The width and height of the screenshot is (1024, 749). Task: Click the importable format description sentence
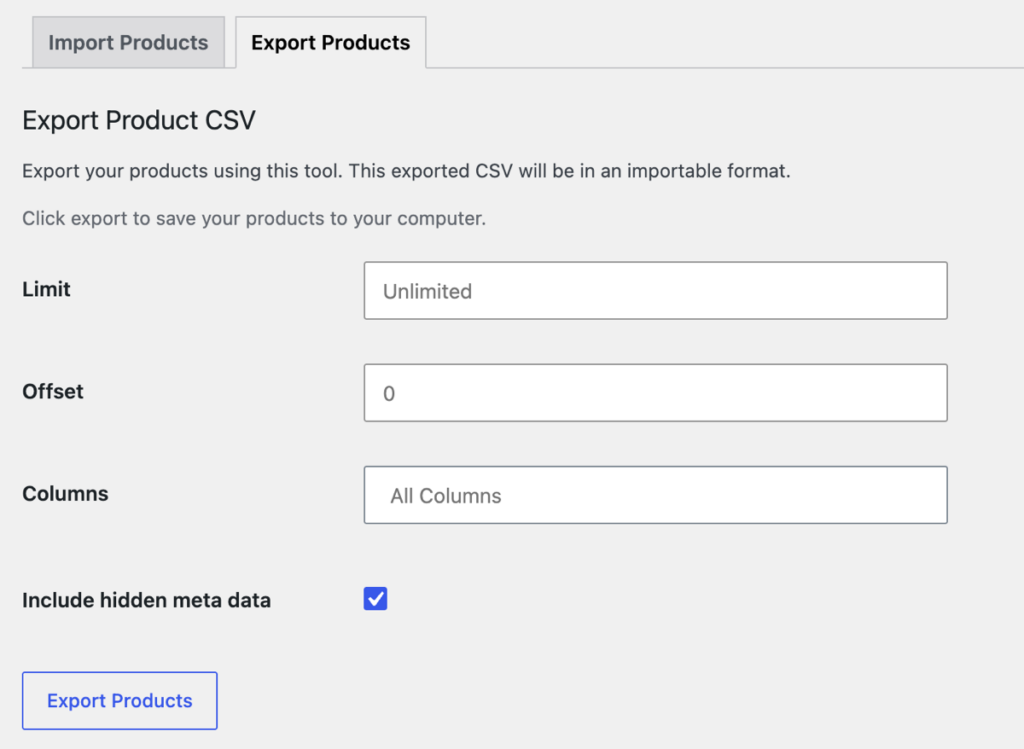406,171
